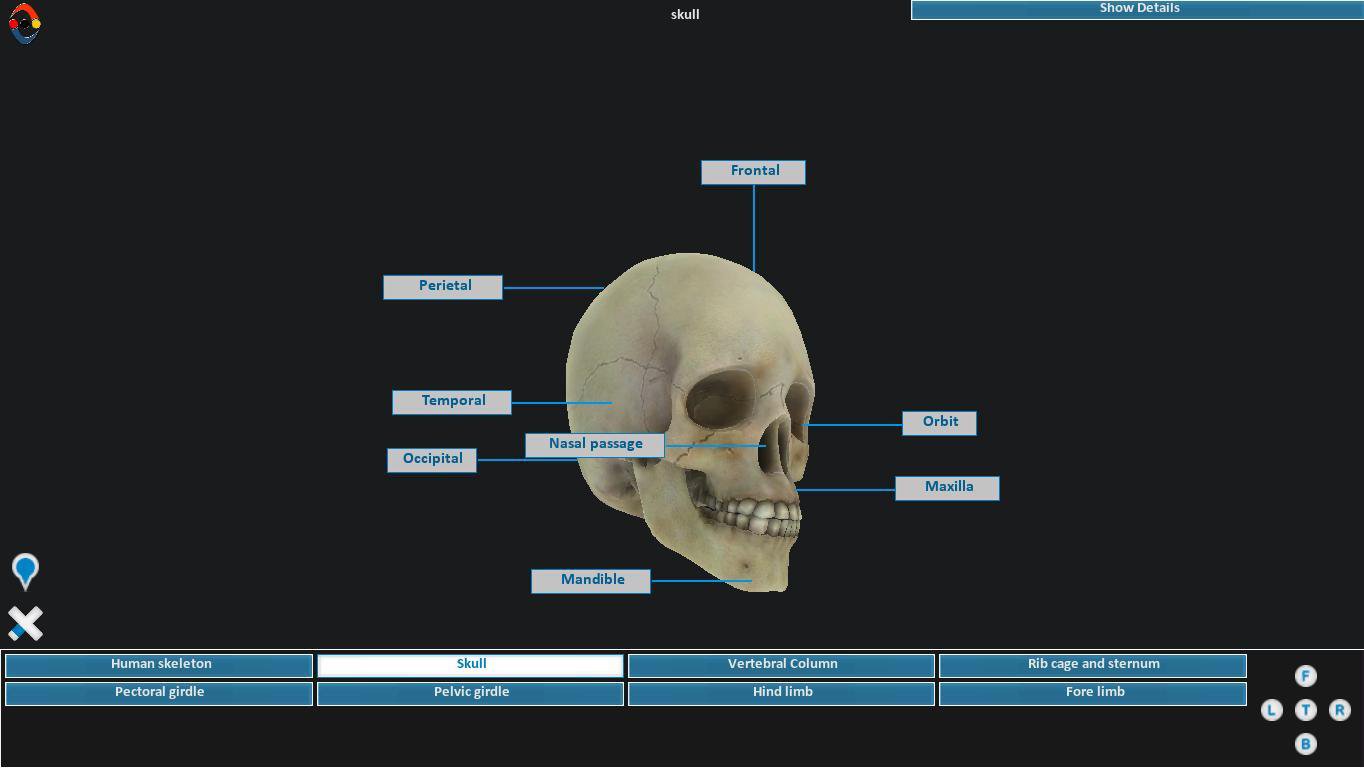Select the R right view button
The height and width of the screenshot is (768, 1364).
(1339, 710)
